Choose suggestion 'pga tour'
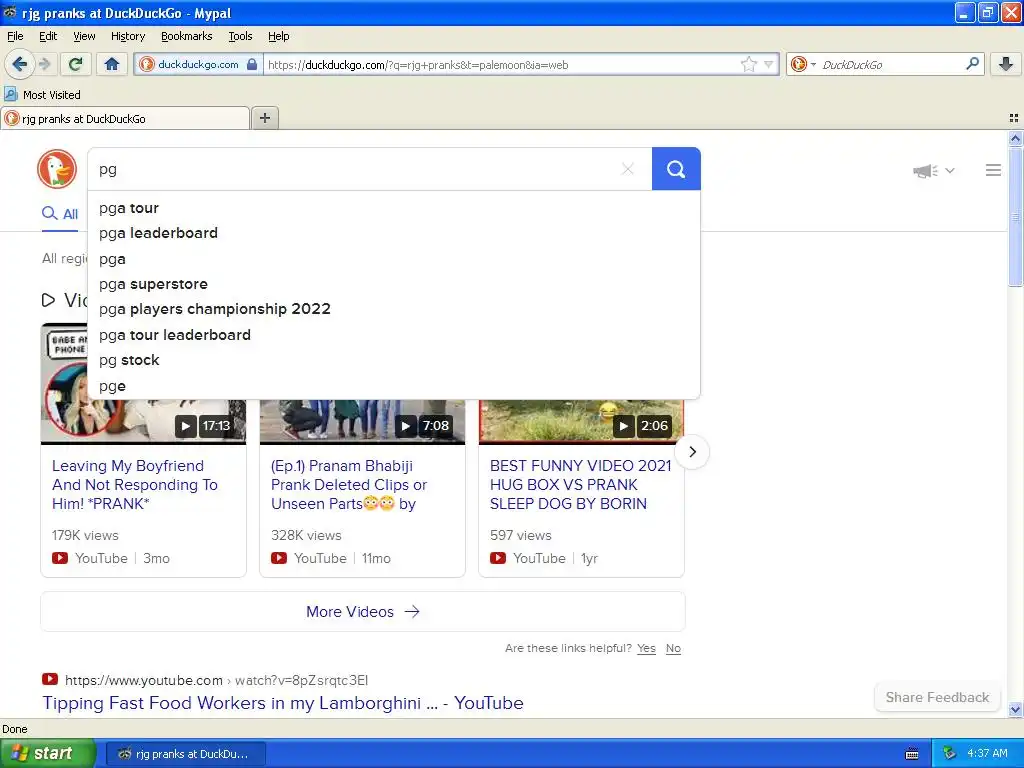The width and height of the screenshot is (1024, 768). point(394,208)
